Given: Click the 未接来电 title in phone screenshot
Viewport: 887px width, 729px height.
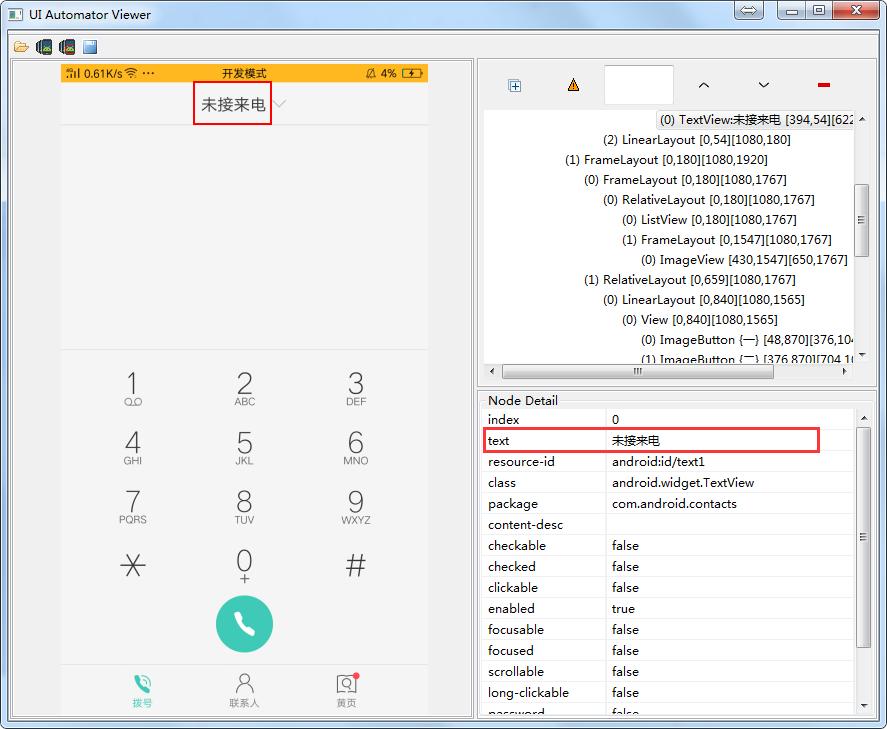Looking at the screenshot, I should (x=232, y=105).
